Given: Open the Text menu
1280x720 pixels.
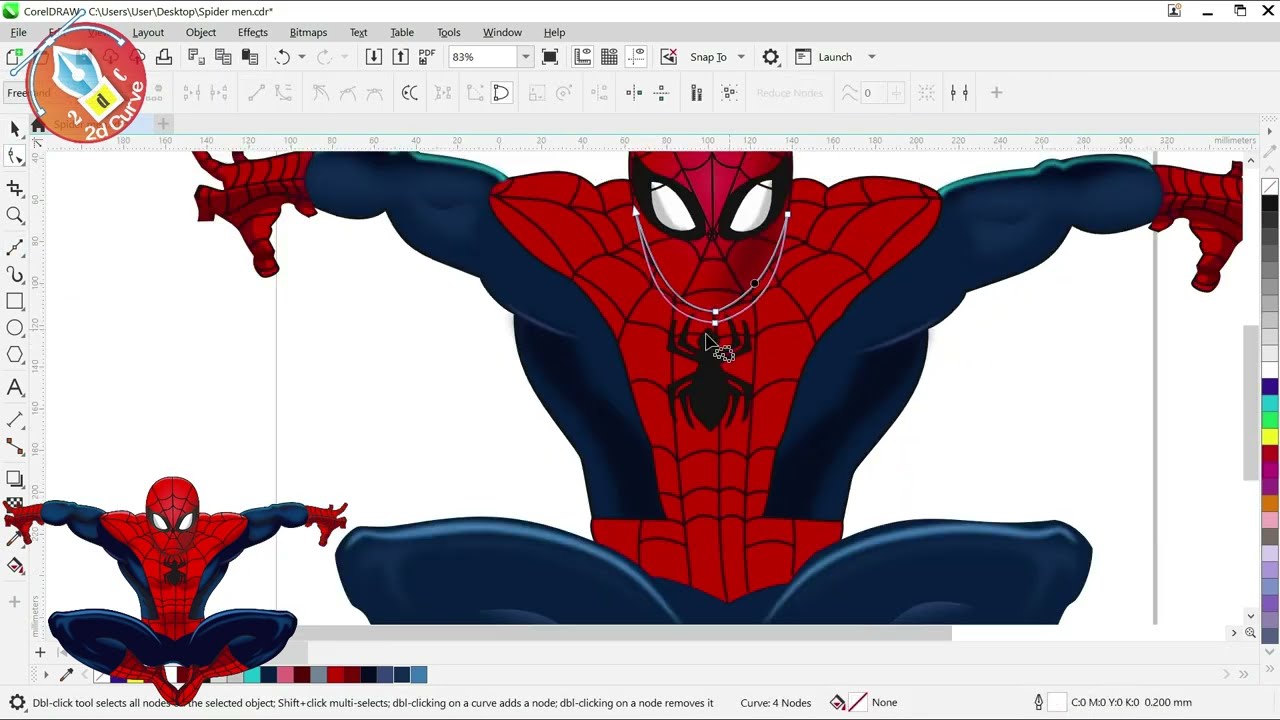Looking at the screenshot, I should 358,32.
